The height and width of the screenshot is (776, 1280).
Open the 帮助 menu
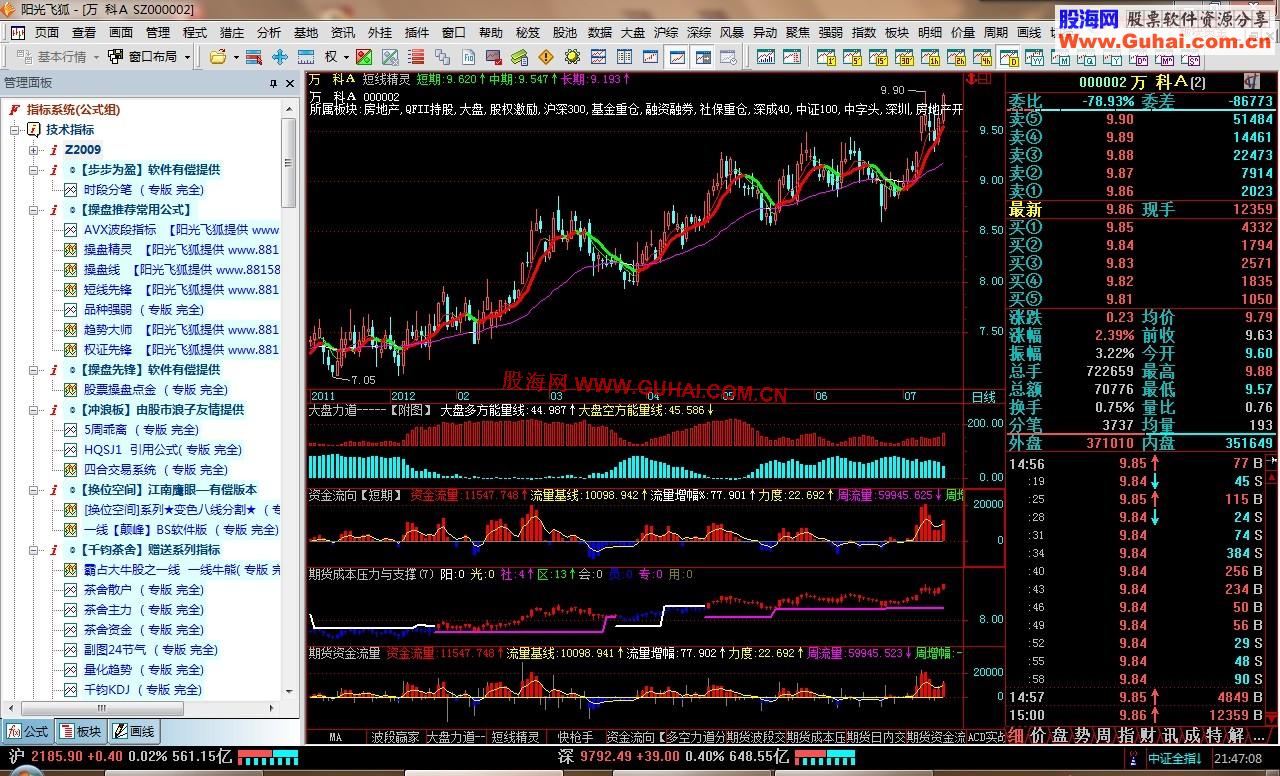click(x=491, y=32)
